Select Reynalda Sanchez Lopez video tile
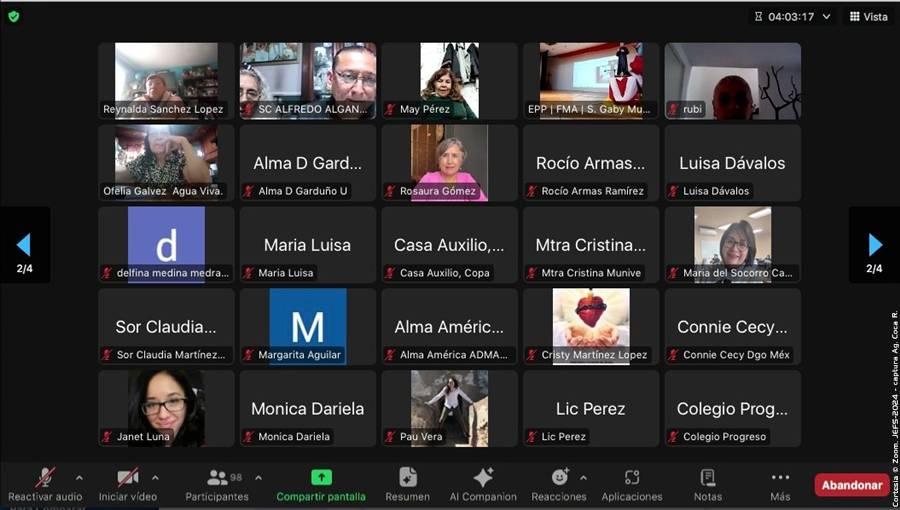This screenshot has width=900, height=510. pos(166,81)
